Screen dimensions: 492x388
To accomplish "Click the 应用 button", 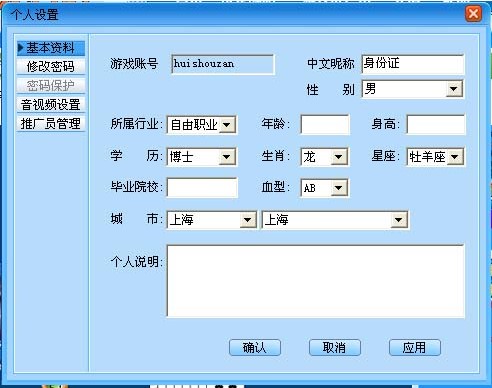I will pyautogui.click(x=415, y=348).
